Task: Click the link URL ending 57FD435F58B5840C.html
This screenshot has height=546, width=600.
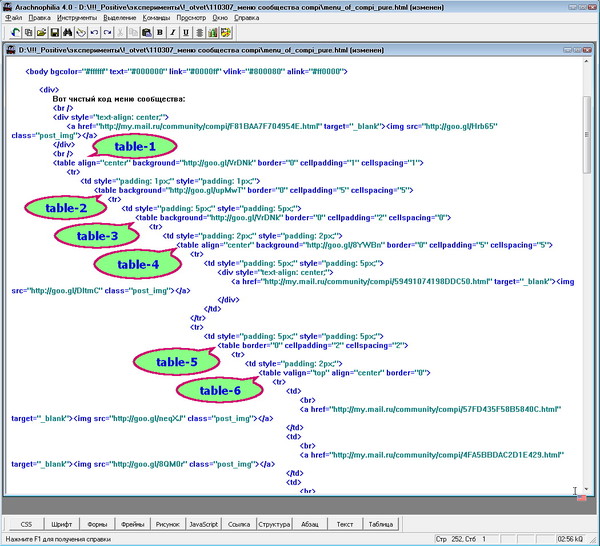Action: (x=445, y=409)
